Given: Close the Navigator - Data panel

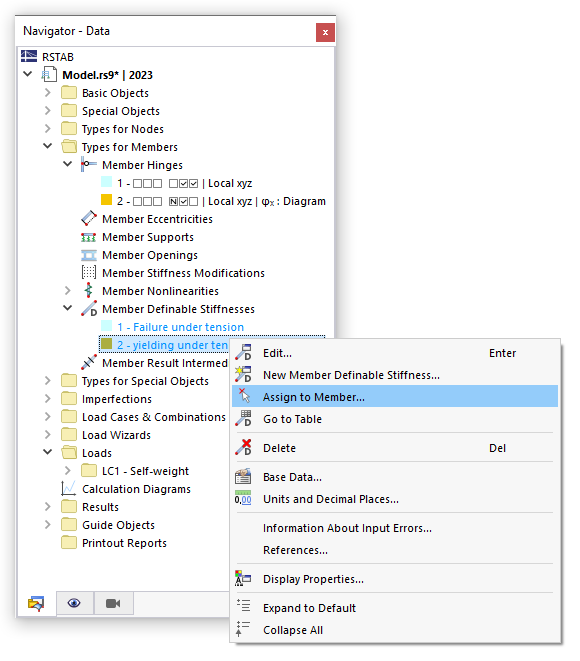Looking at the screenshot, I should [325, 32].
